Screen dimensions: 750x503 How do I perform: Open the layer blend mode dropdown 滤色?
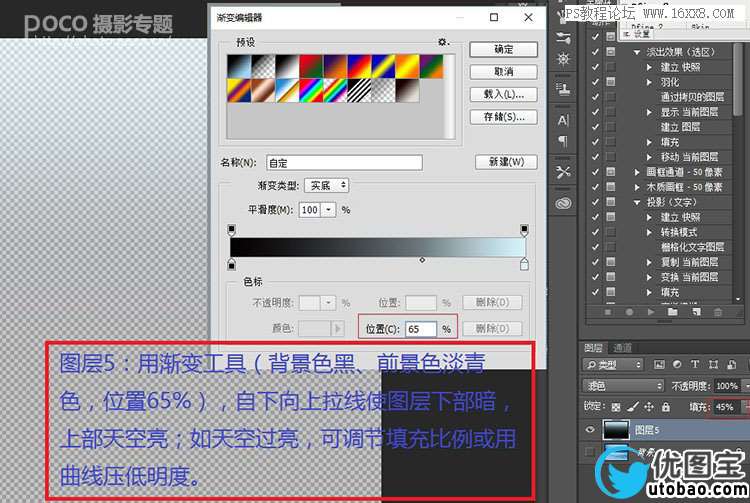click(624, 386)
